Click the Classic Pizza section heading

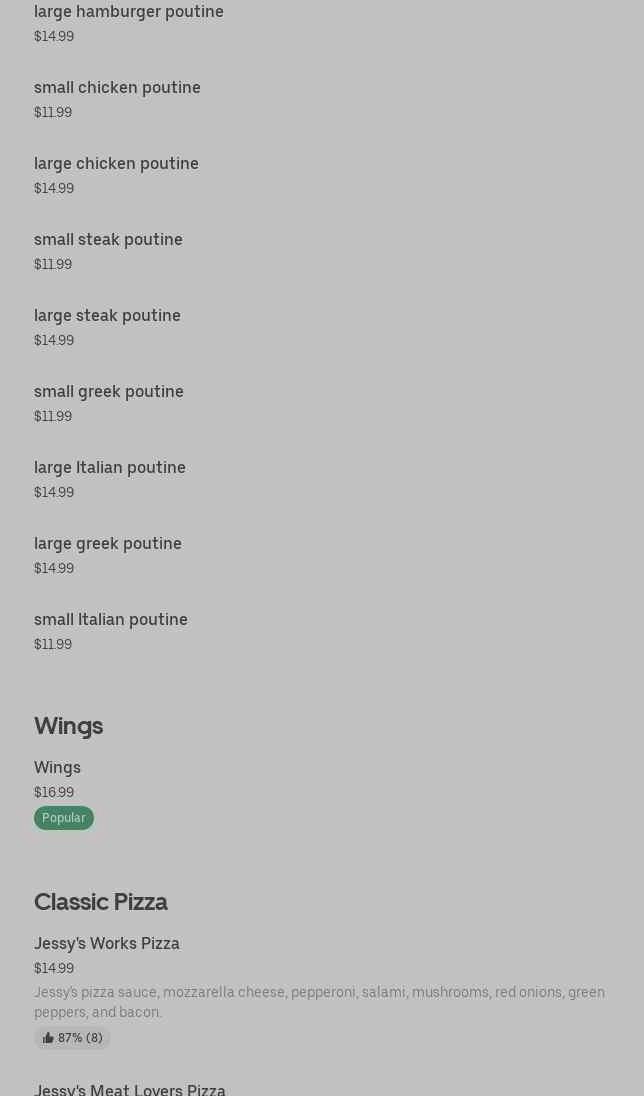tap(101, 902)
